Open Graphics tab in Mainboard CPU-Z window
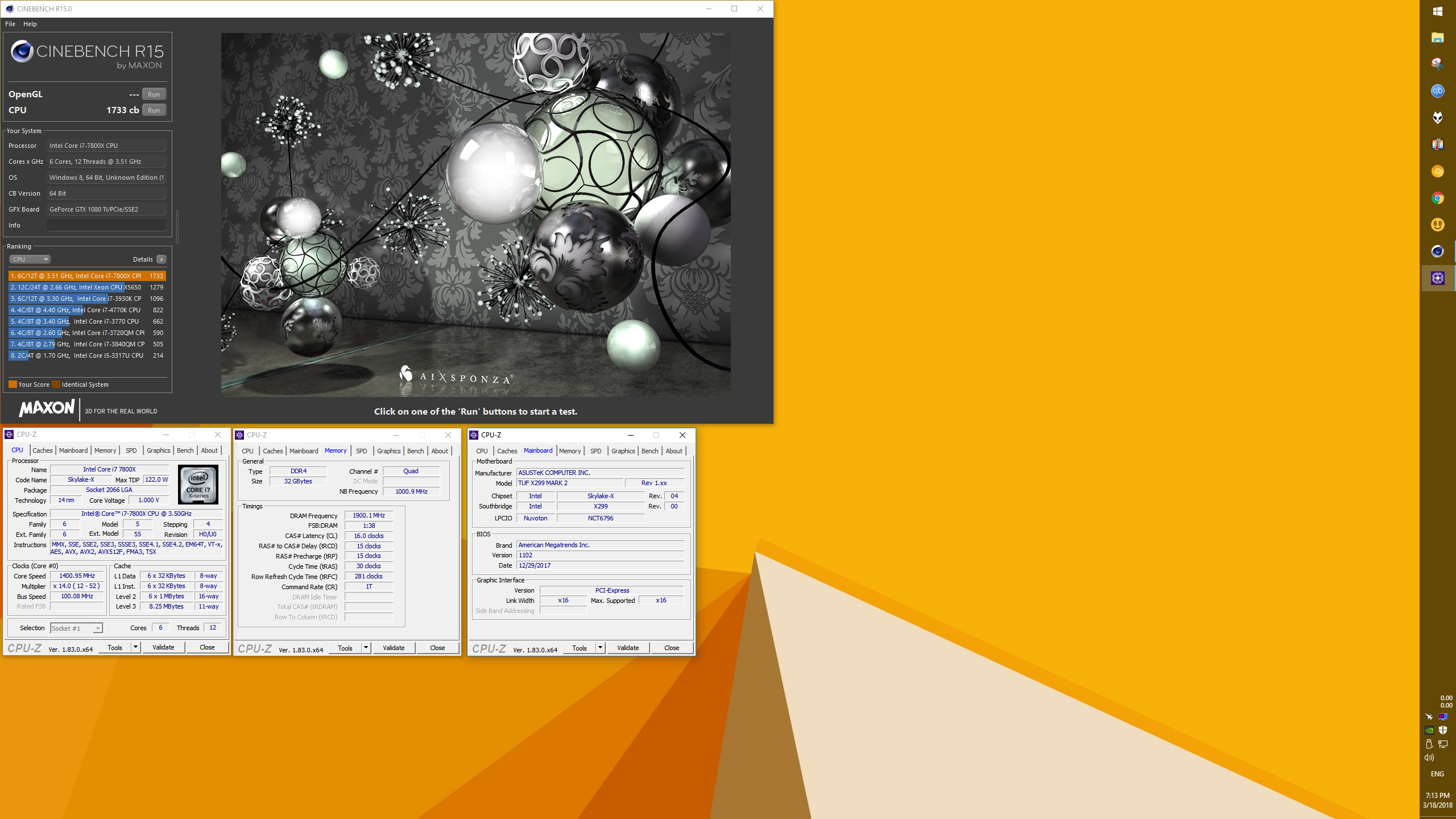This screenshot has height=819, width=1456. (x=623, y=451)
